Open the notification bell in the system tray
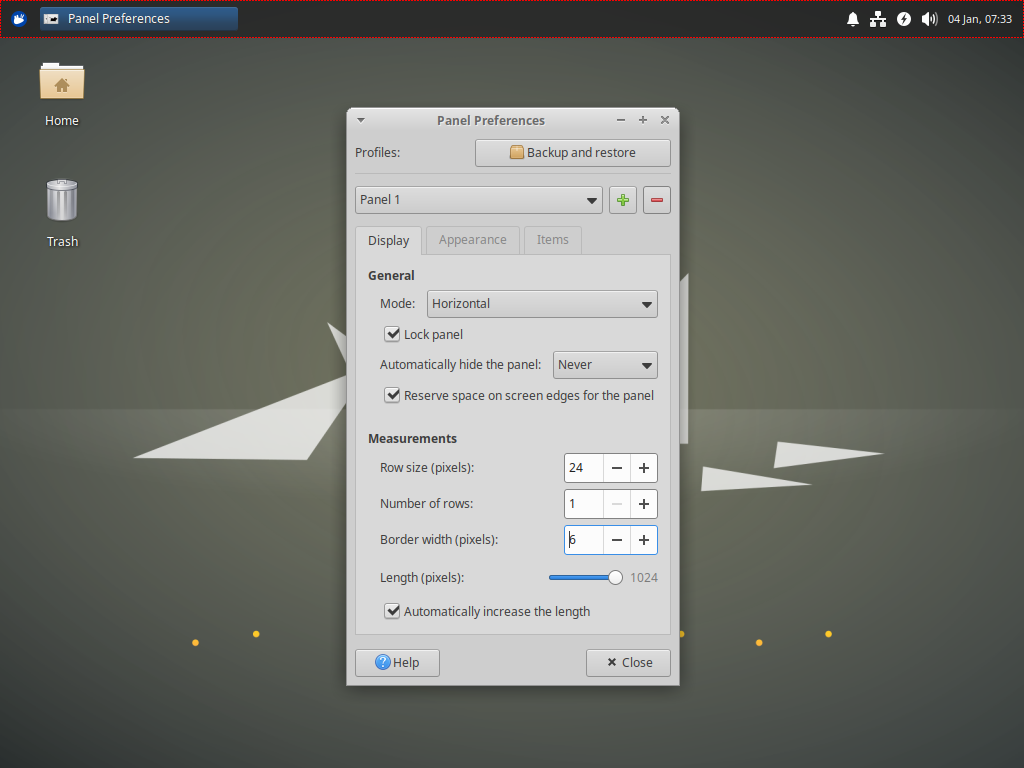Viewport: 1024px width, 768px height. click(853, 18)
